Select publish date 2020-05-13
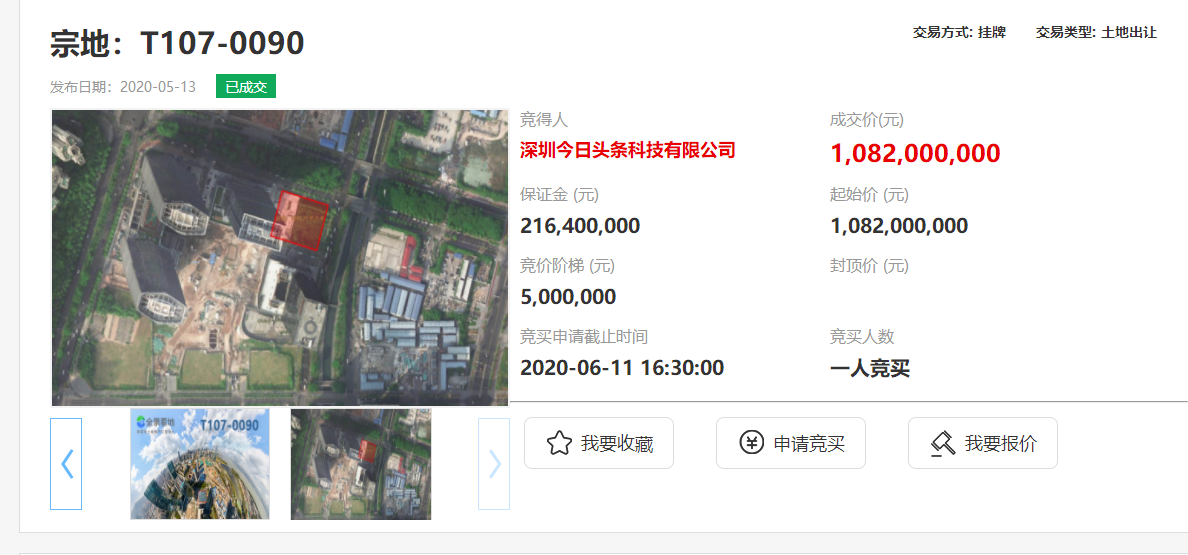This screenshot has height=555, width=1188. point(158,87)
